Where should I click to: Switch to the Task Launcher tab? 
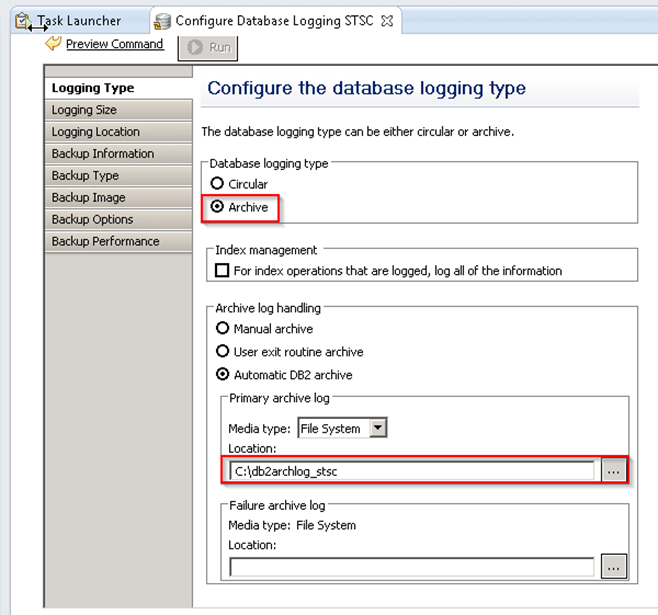(79, 21)
